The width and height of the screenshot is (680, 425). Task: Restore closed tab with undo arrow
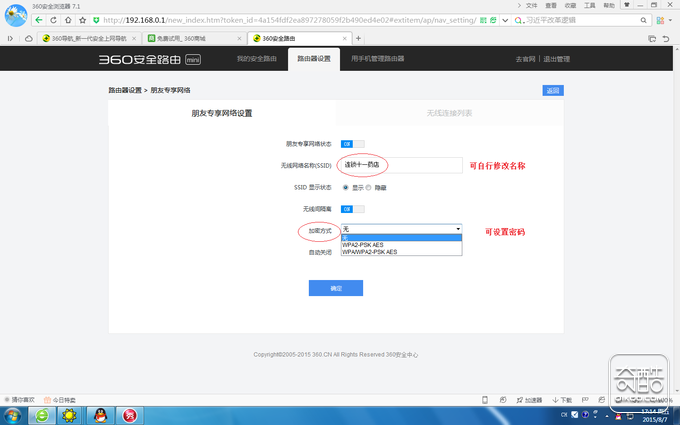[666, 39]
